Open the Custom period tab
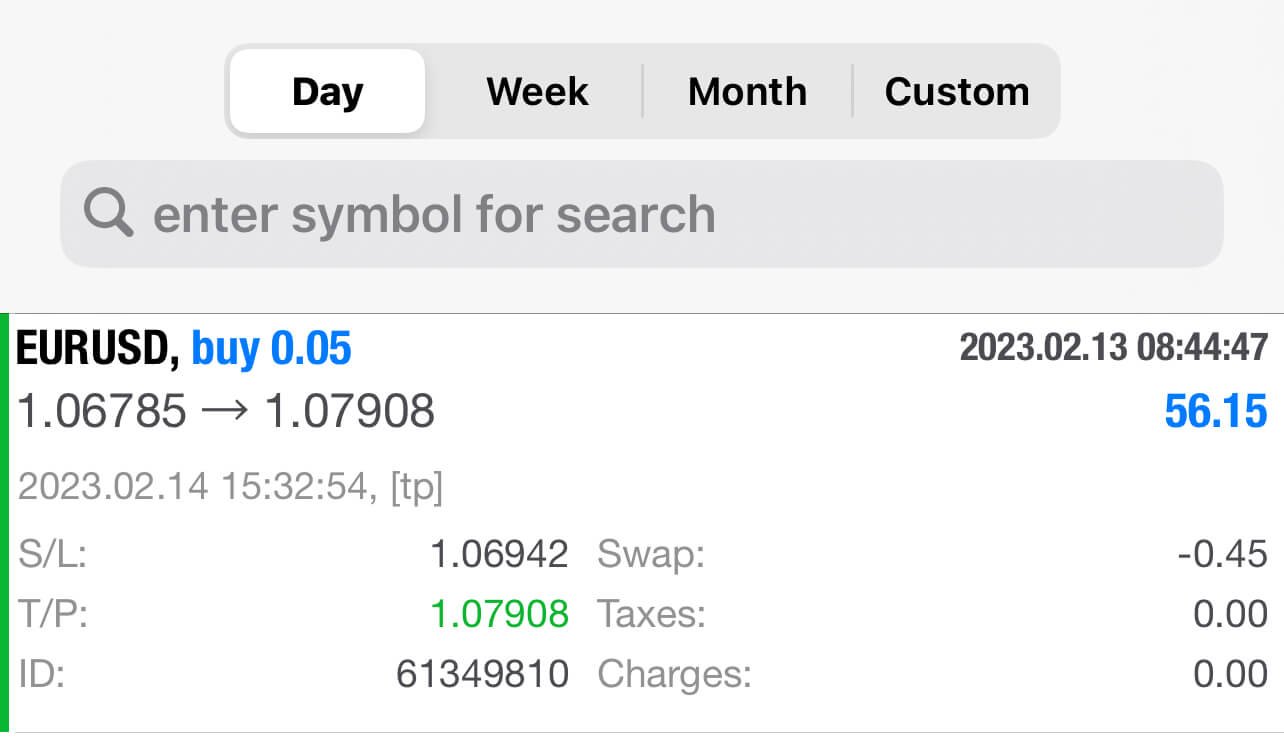The height and width of the screenshot is (748, 1284). tap(956, 91)
